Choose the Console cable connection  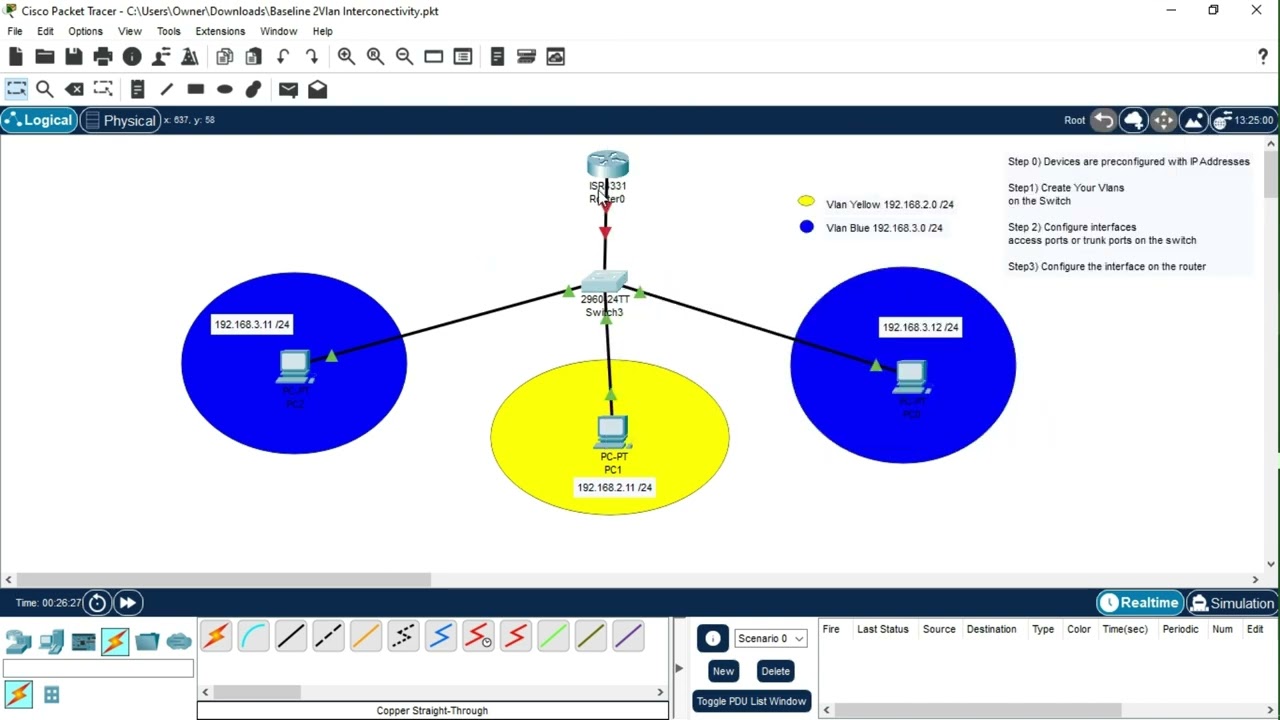(x=253, y=636)
